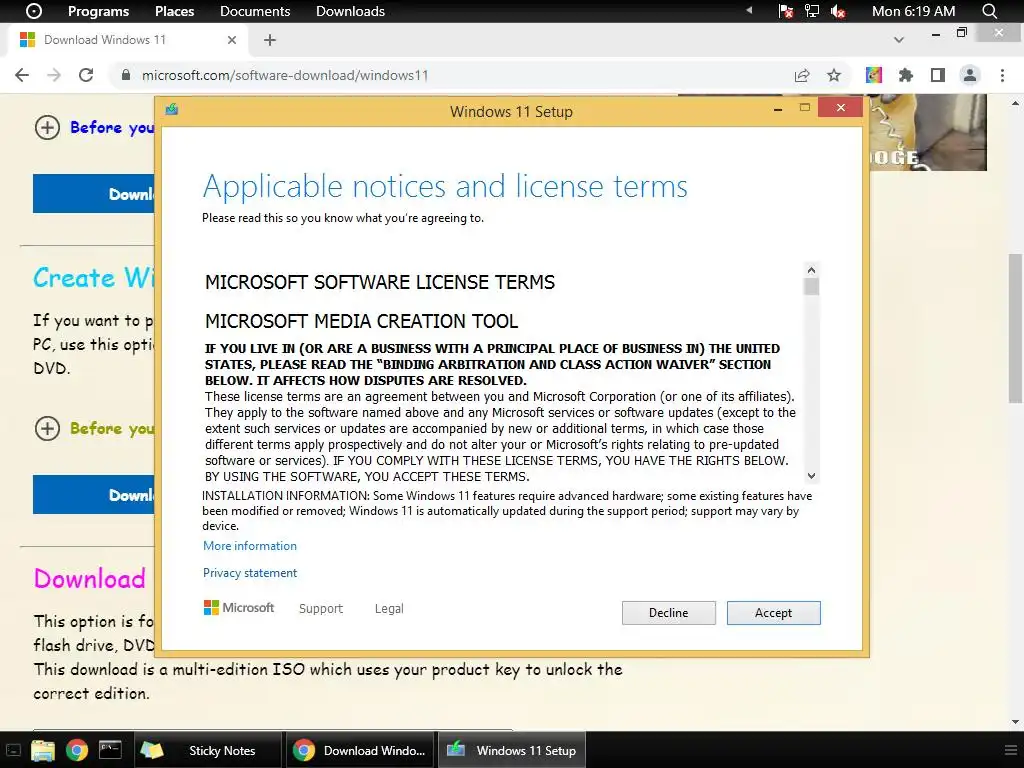This screenshot has width=1024, height=768.
Task: Click the Create Wi heading on page
Action: point(93,278)
